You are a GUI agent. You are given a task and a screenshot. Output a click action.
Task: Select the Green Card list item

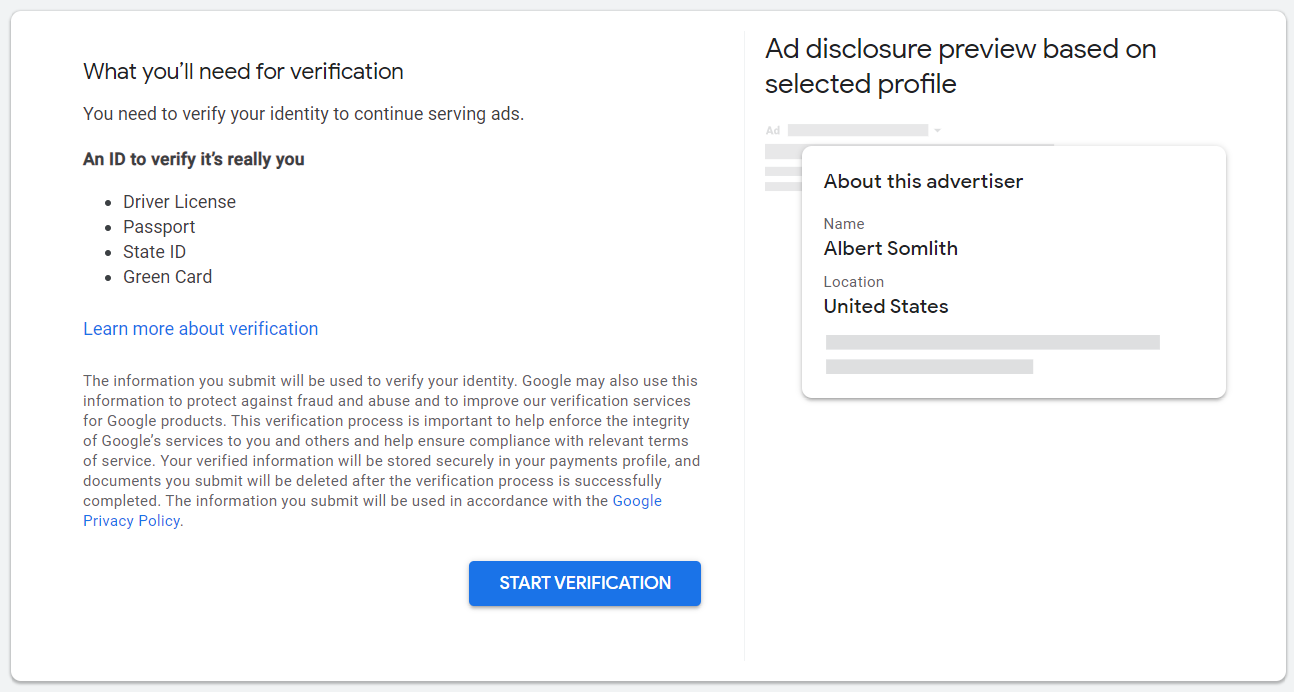tap(167, 277)
